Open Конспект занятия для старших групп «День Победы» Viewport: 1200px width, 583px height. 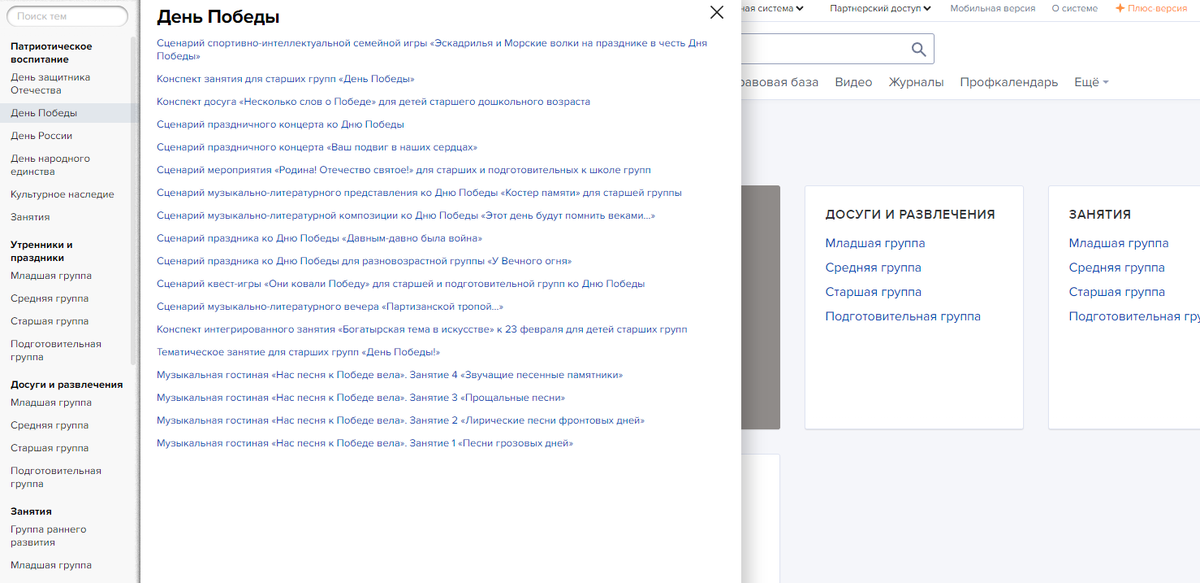point(285,78)
